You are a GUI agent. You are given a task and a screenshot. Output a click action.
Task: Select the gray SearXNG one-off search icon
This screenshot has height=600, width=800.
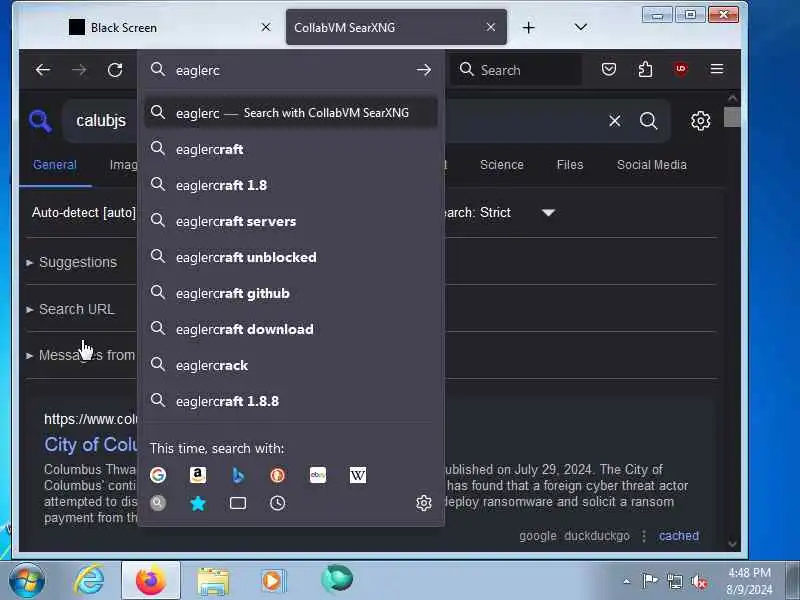[x=158, y=503]
